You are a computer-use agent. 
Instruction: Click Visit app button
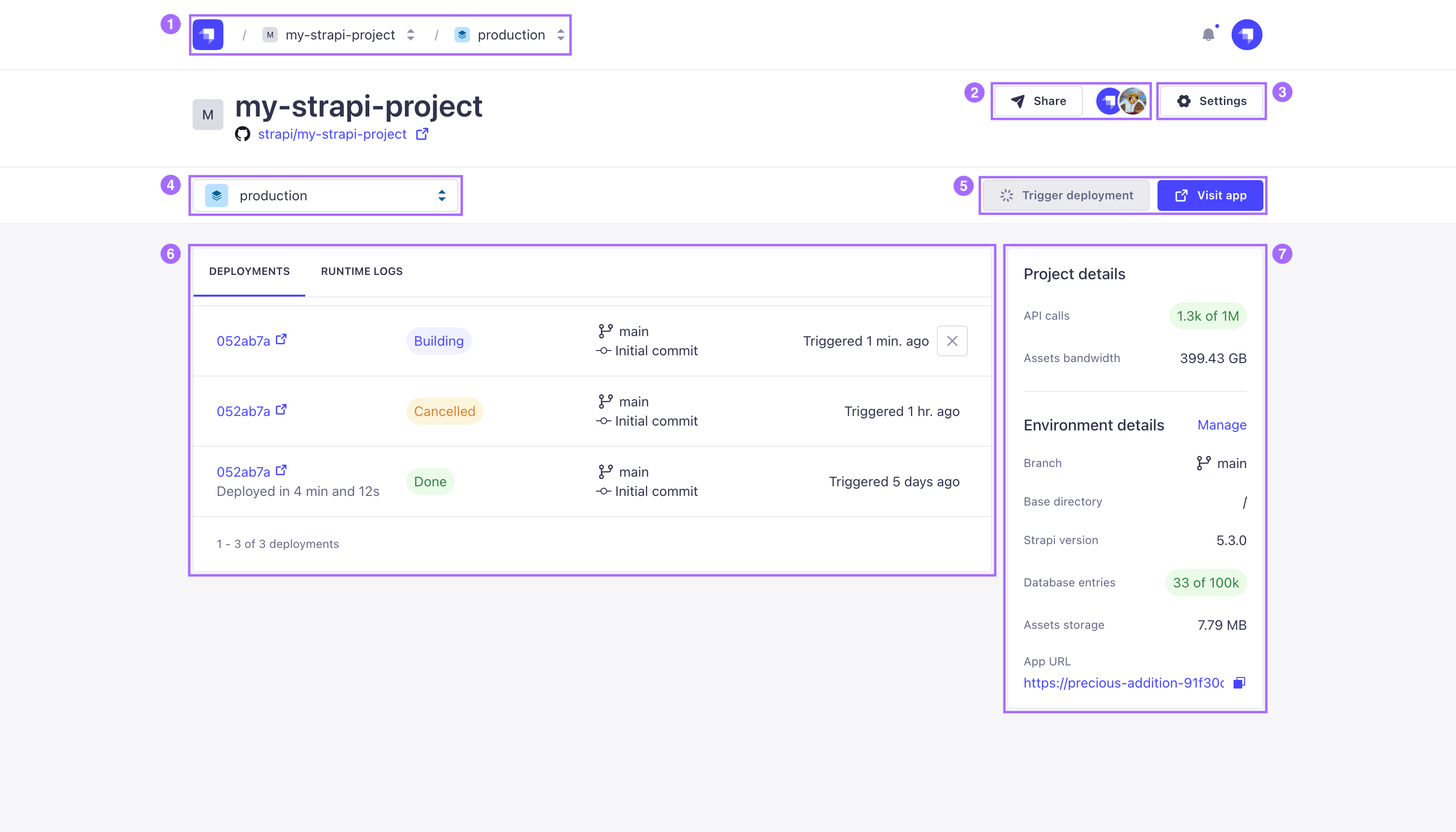coord(1210,195)
